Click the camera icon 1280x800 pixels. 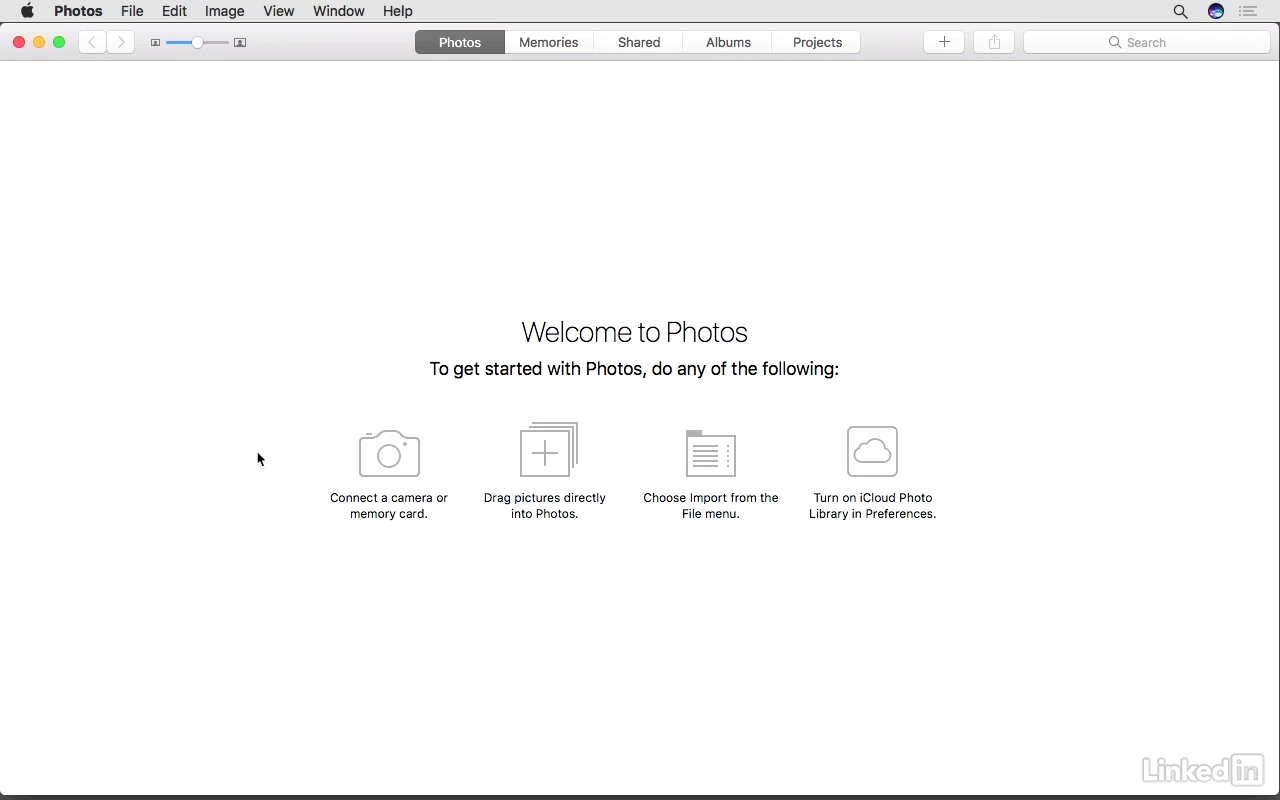click(389, 453)
